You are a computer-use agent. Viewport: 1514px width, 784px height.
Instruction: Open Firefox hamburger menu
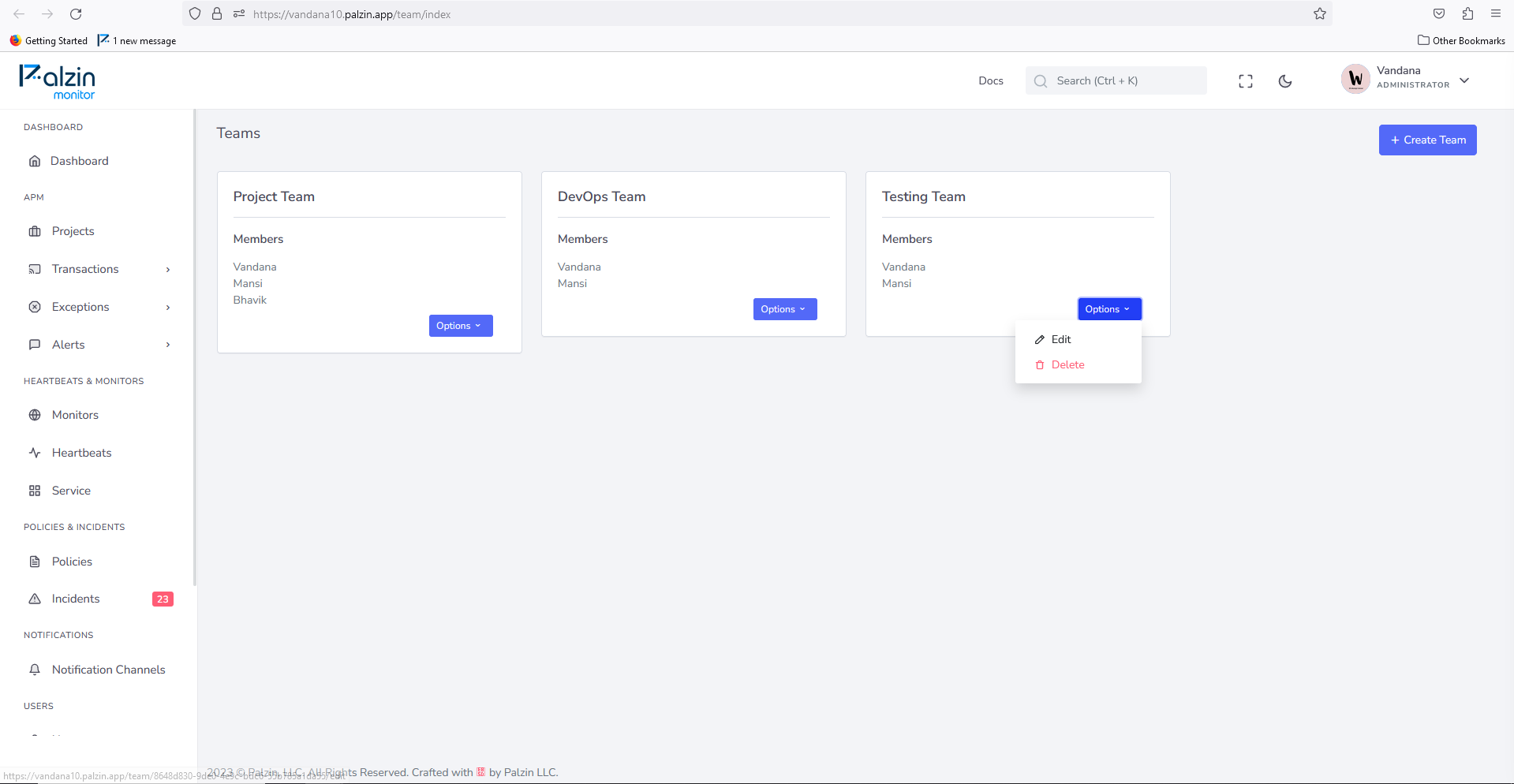1496,13
